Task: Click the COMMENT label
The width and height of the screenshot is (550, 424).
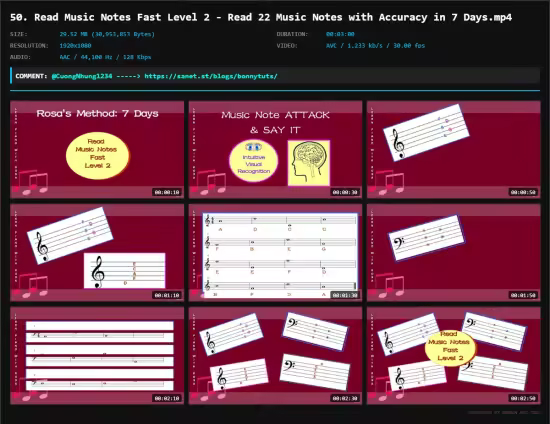Action: (31, 76)
